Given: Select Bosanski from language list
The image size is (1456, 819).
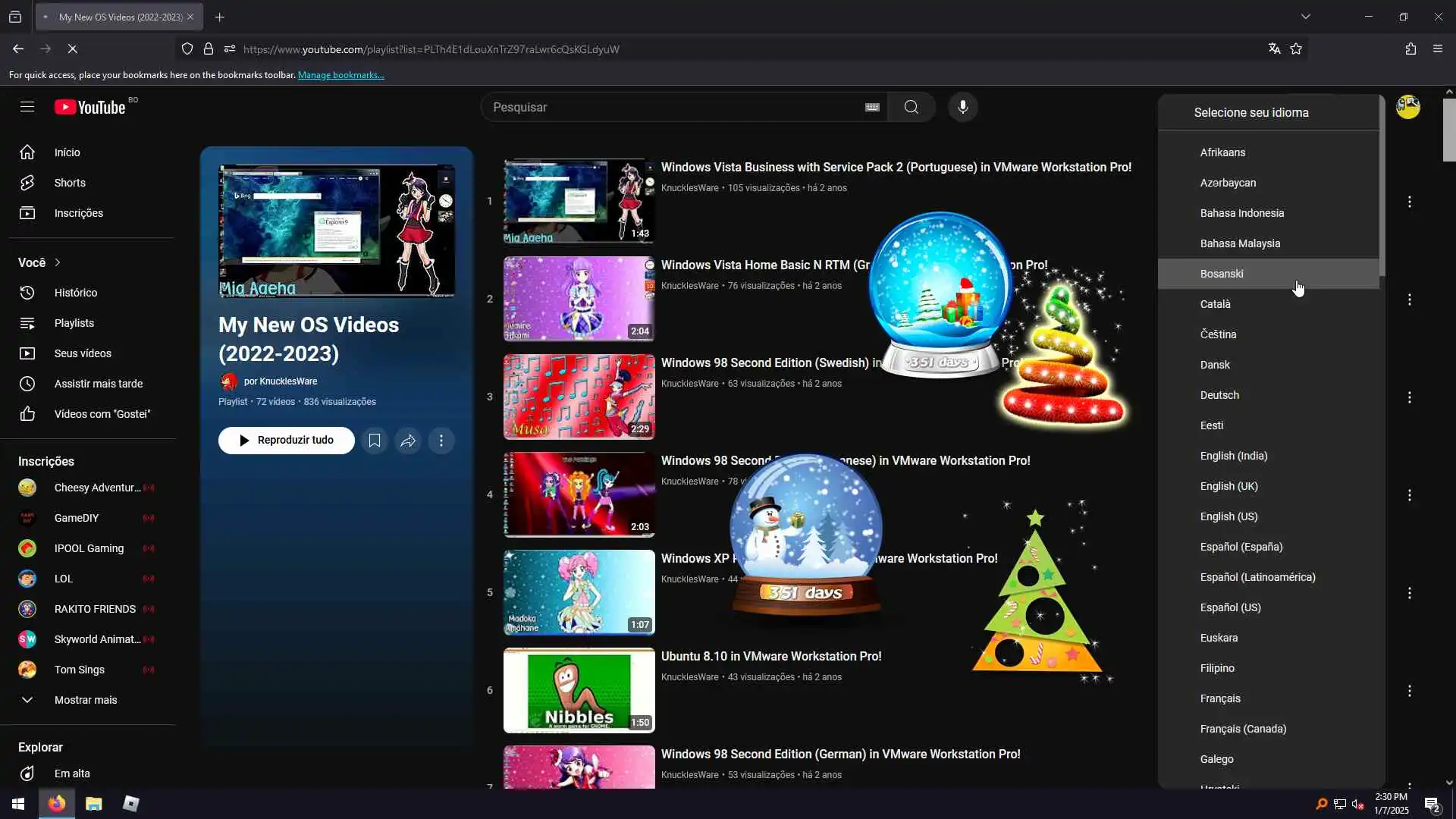Looking at the screenshot, I should [1221, 274].
